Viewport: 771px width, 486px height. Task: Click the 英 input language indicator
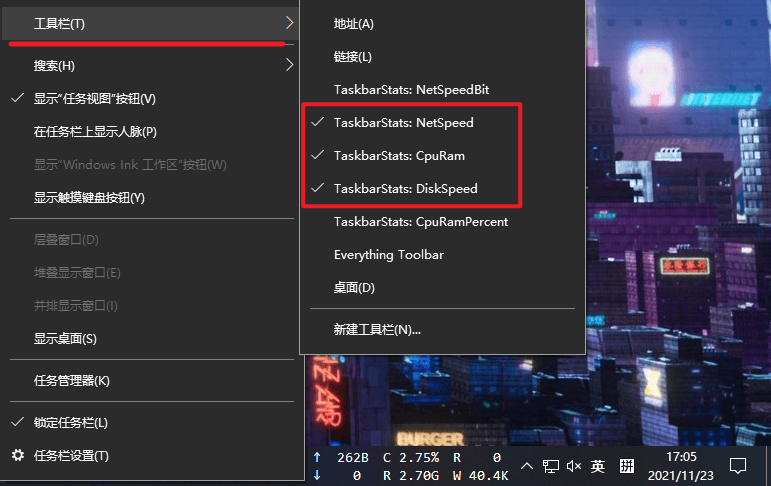coord(597,466)
